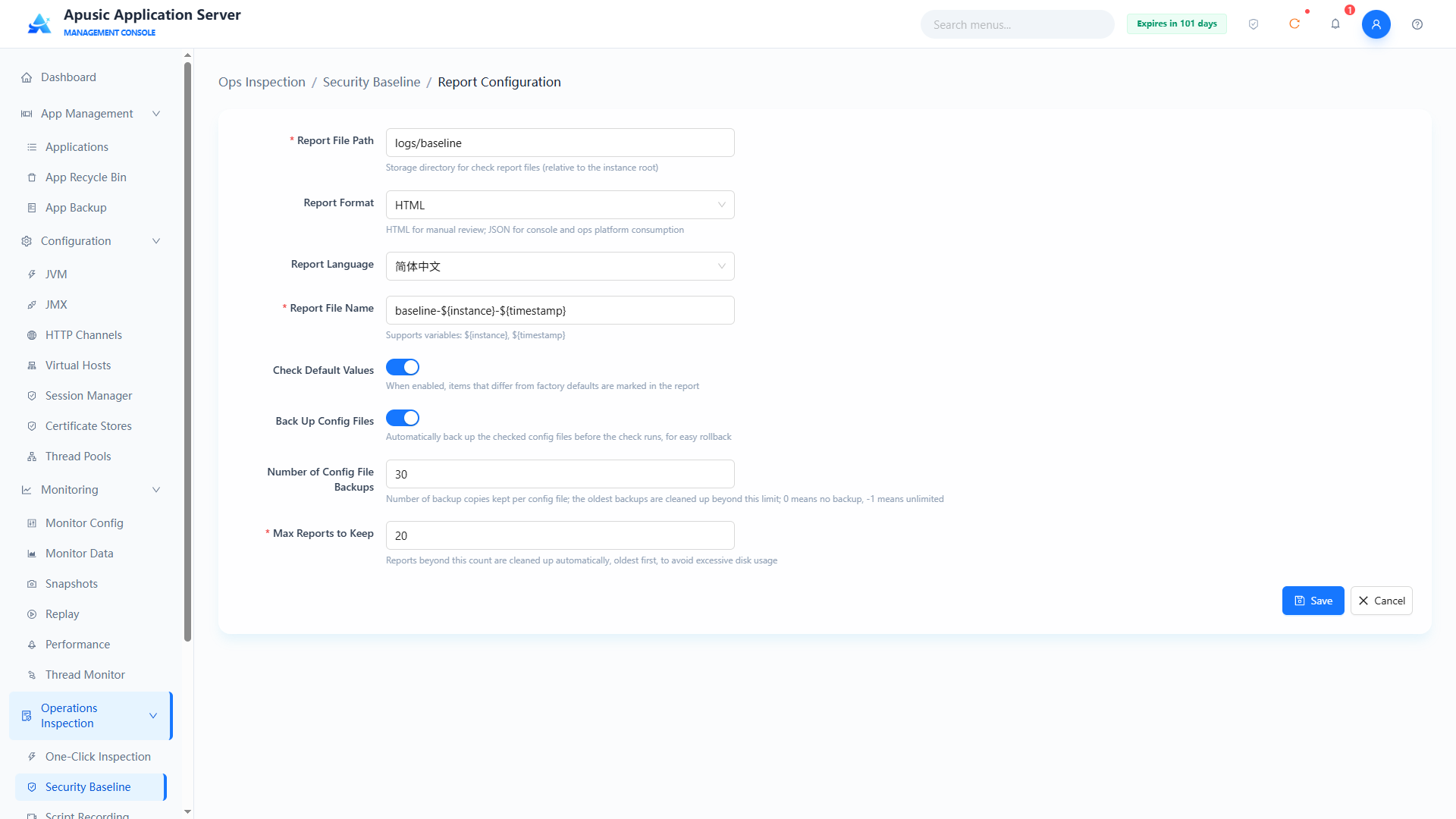Viewport: 1456px width, 819px height.
Task: Open the Report Language dropdown
Action: point(560,266)
